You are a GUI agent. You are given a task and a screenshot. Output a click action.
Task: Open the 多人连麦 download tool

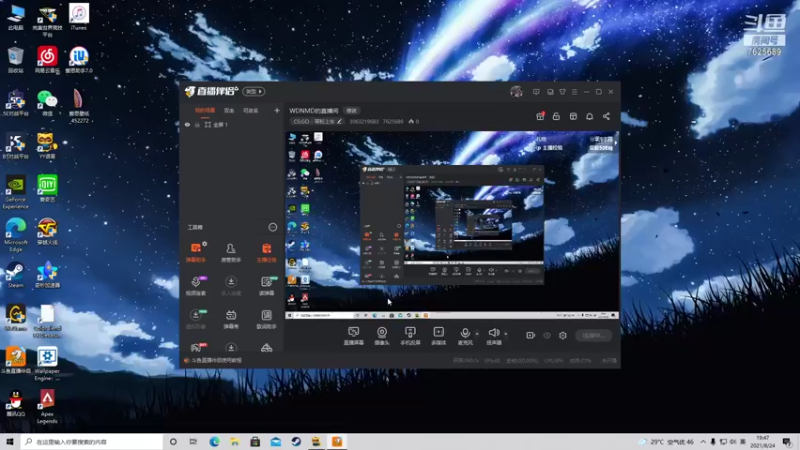pos(231,286)
